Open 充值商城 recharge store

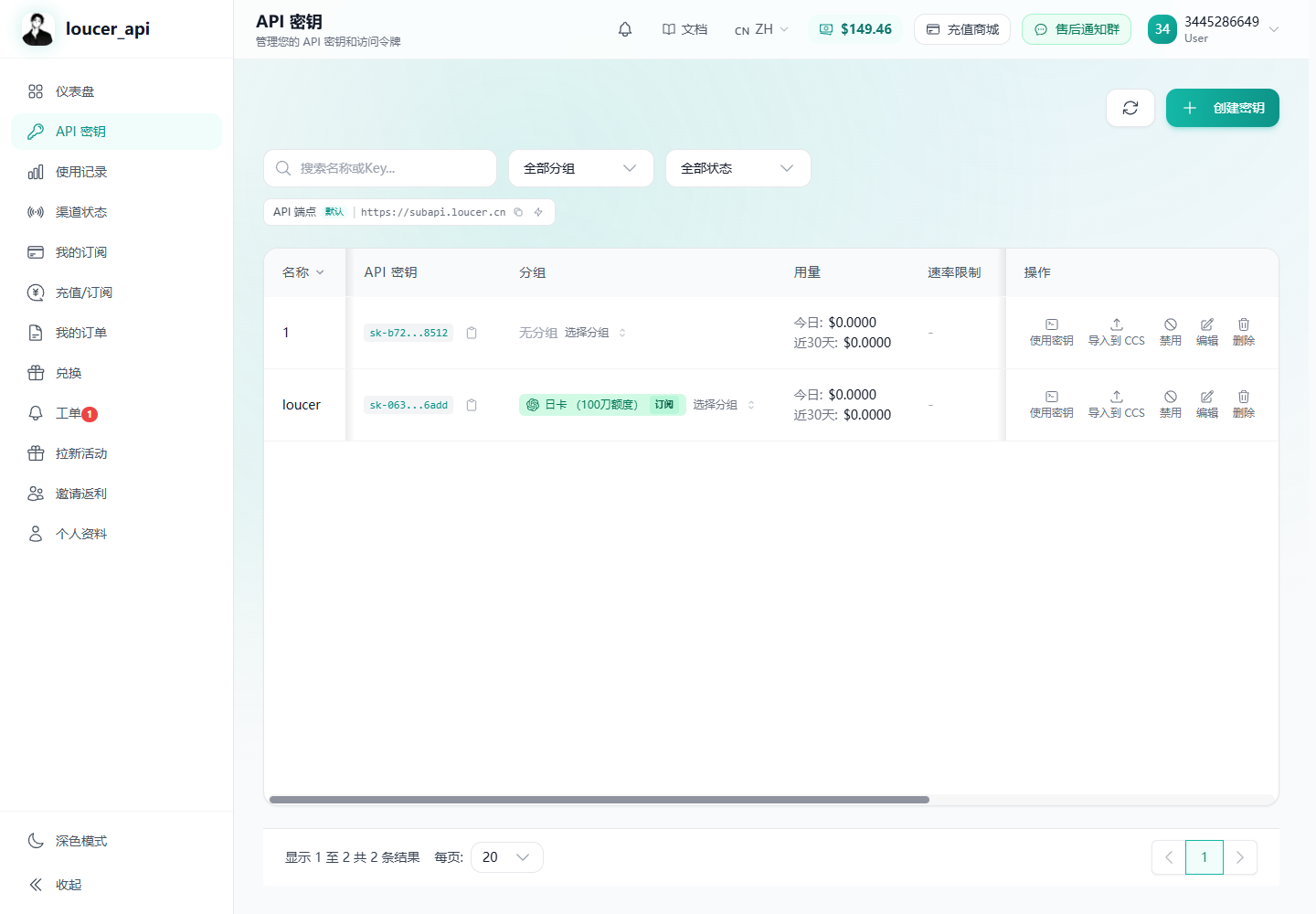962,29
